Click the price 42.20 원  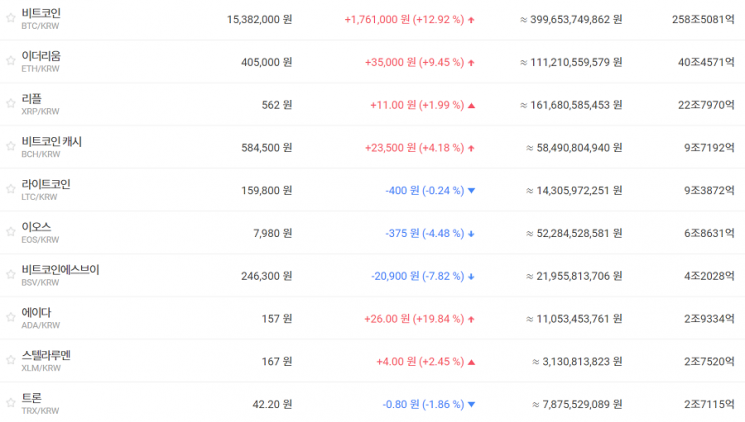(x=272, y=404)
